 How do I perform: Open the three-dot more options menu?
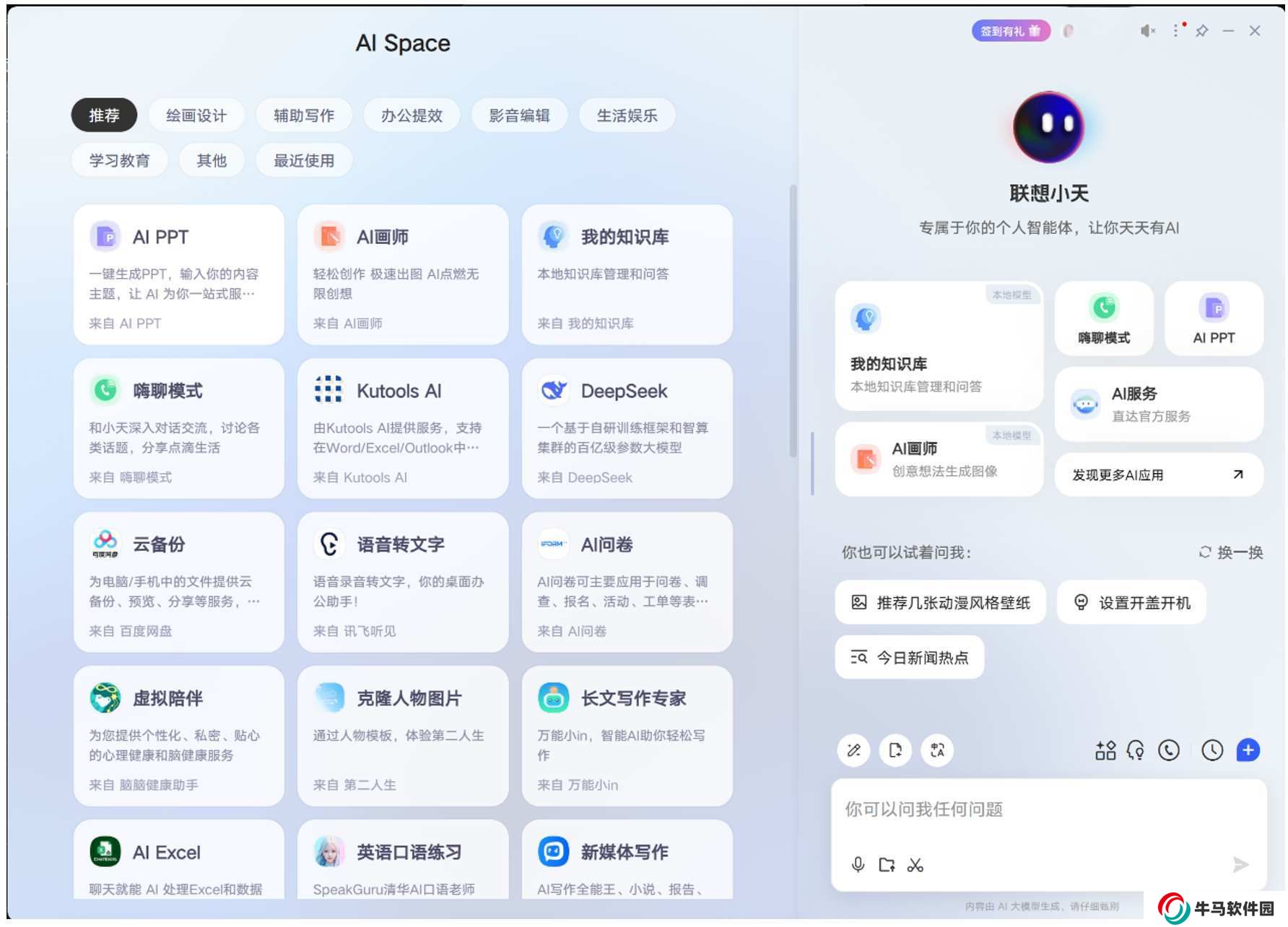click(x=1176, y=31)
